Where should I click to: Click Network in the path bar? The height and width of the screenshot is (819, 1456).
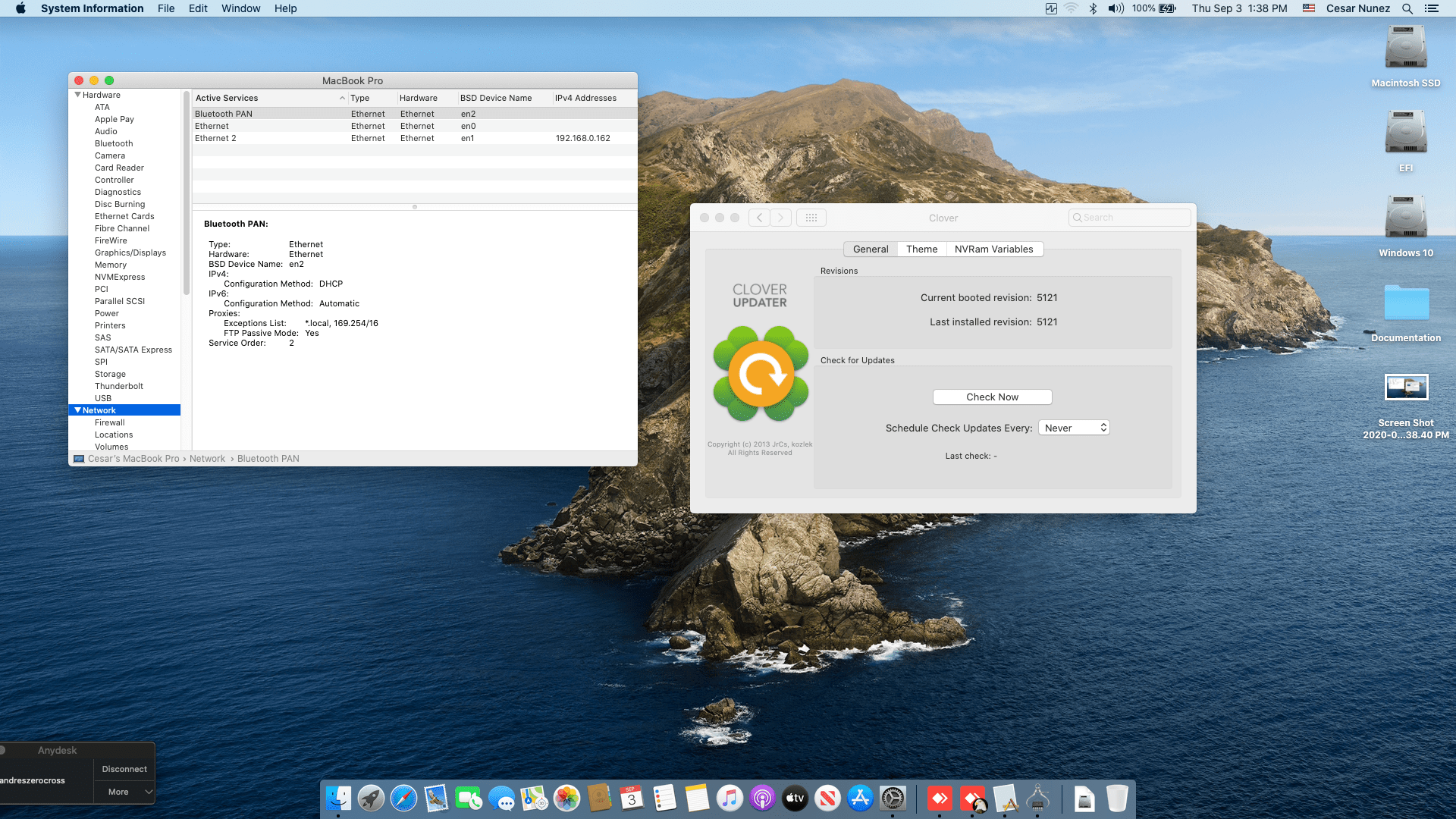(207, 459)
